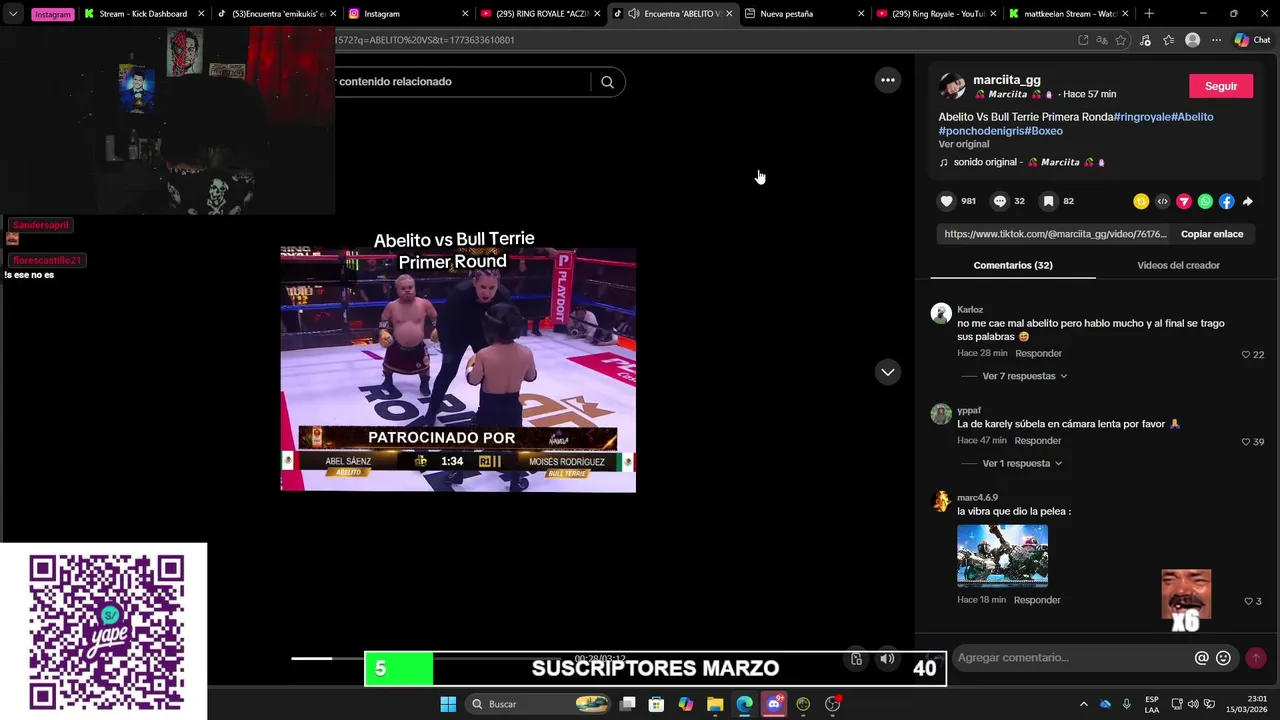Open the Windows Start menu
This screenshot has width=1280, height=720.
coord(448,704)
